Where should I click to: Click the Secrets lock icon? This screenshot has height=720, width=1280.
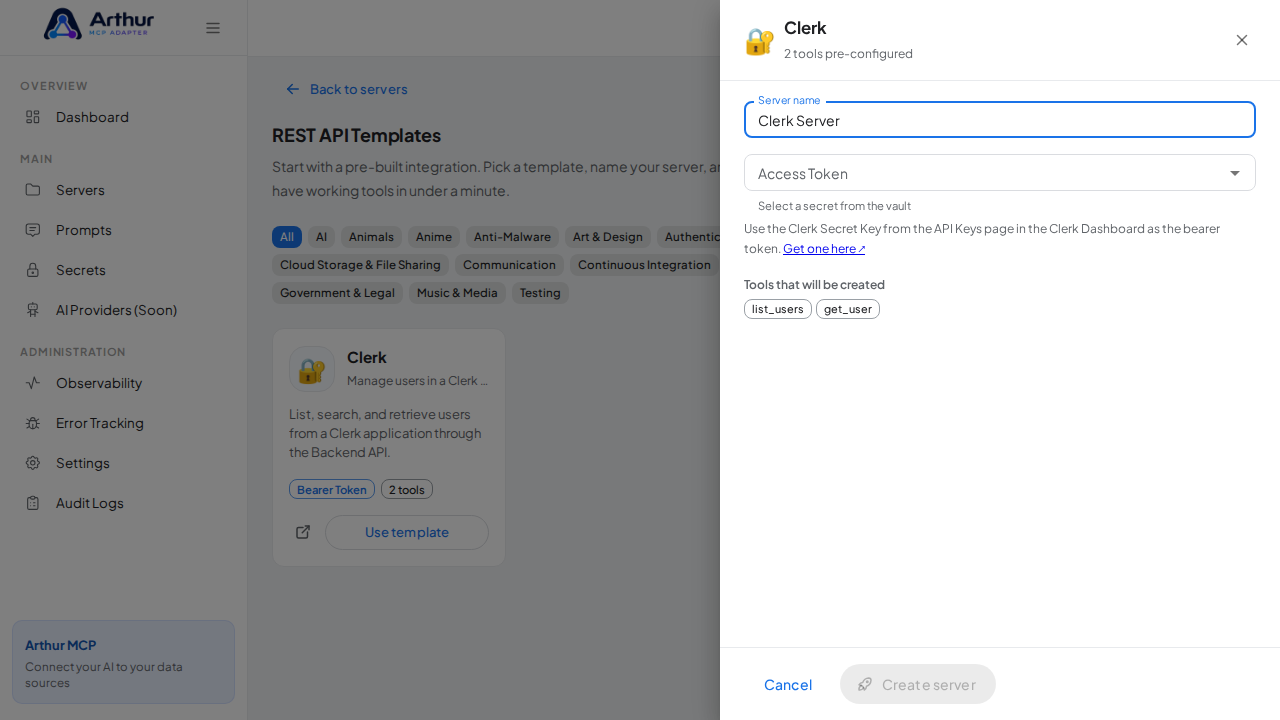pyautogui.click(x=33, y=270)
